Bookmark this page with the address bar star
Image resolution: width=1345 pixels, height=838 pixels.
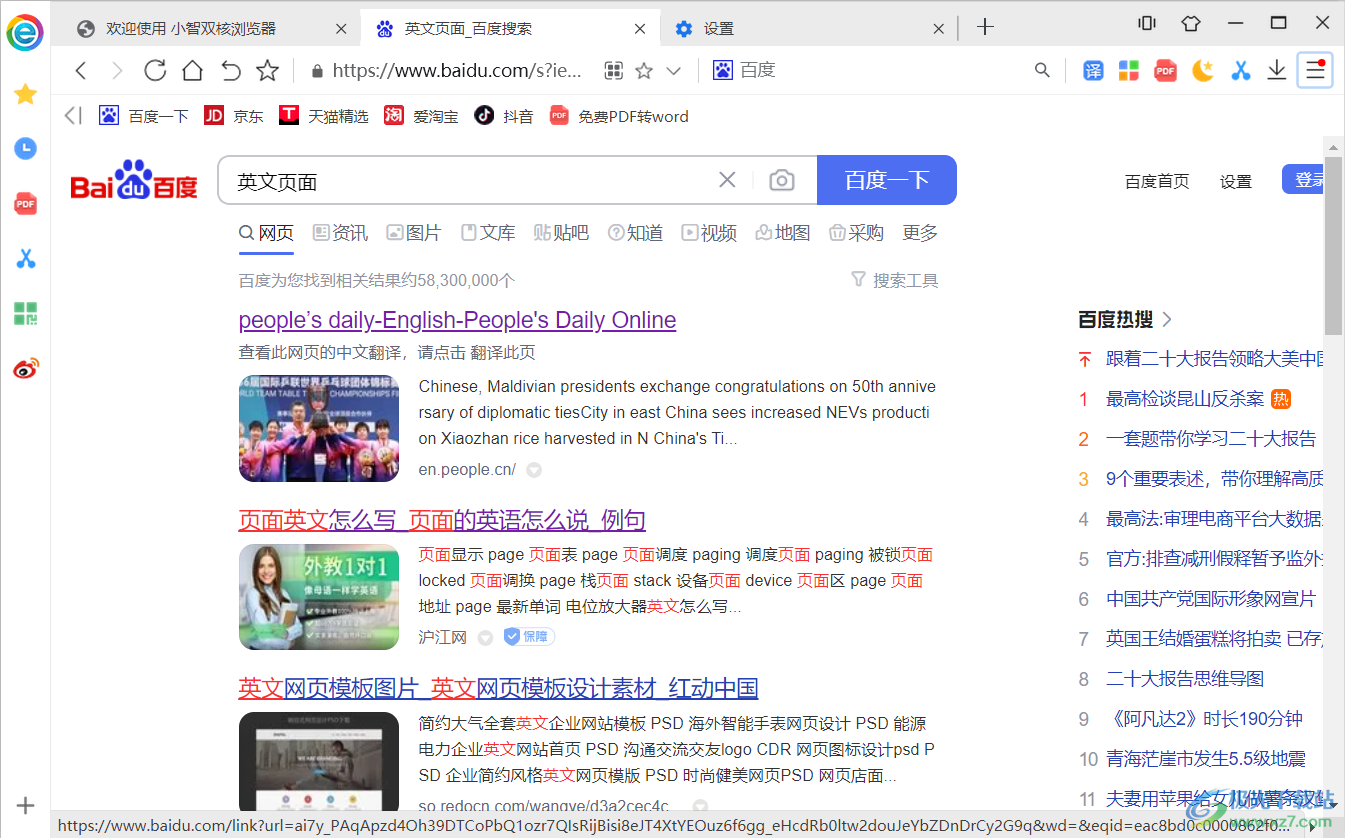pyautogui.click(x=644, y=70)
